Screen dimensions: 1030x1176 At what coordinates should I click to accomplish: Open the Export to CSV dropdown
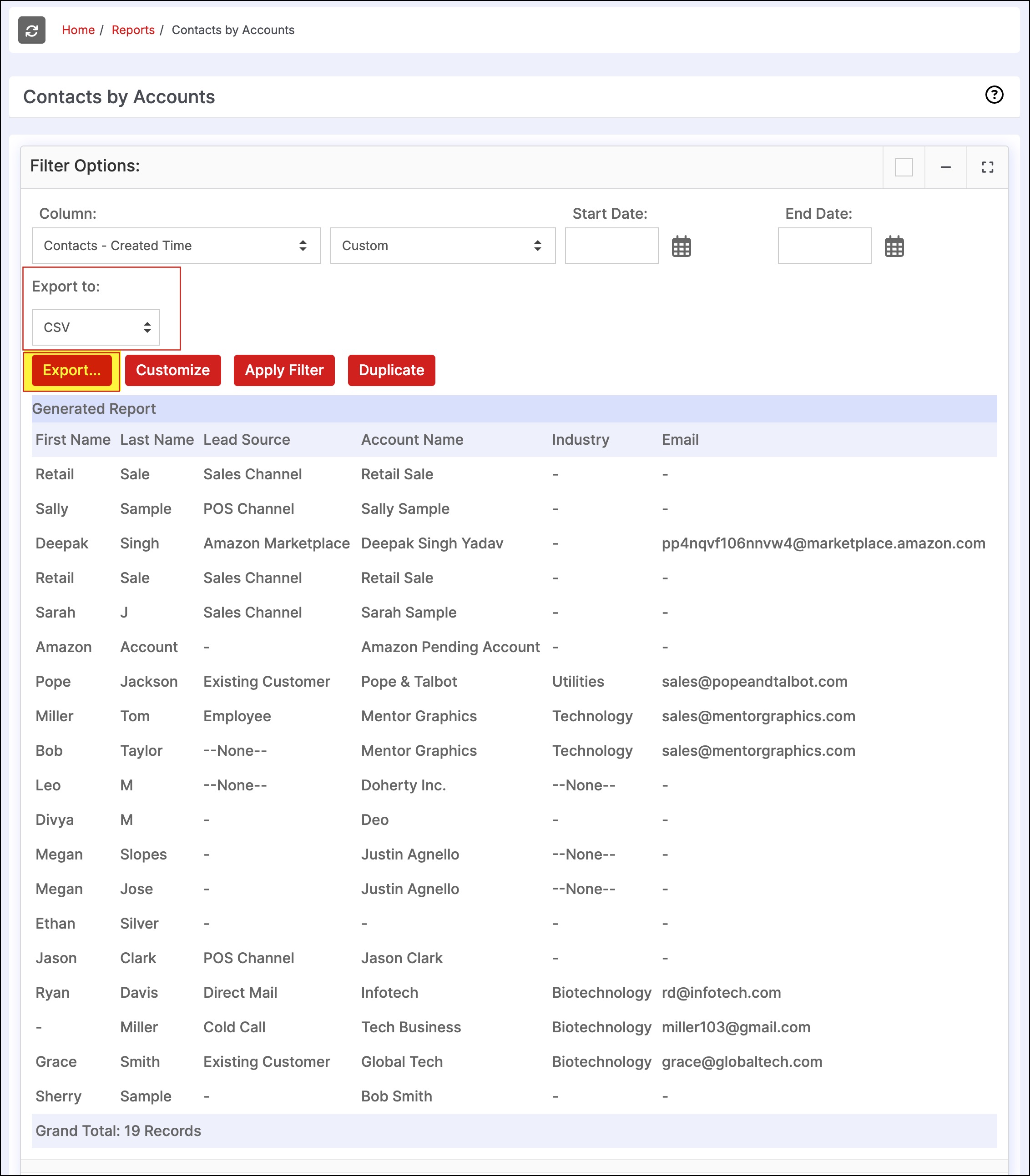[x=96, y=327]
